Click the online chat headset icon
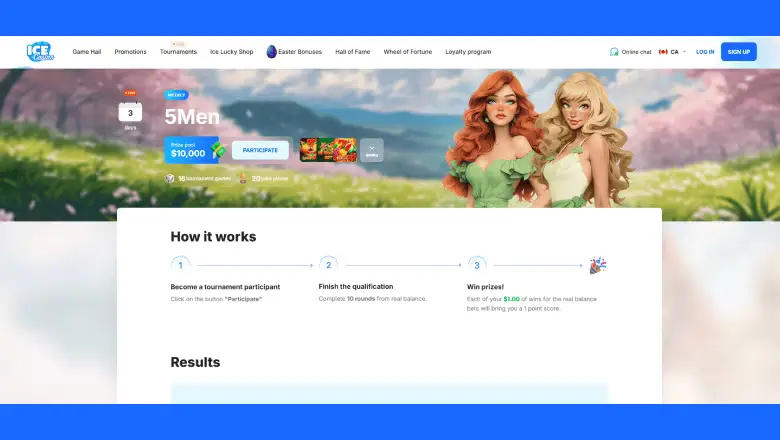780x440 pixels. [x=614, y=51]
